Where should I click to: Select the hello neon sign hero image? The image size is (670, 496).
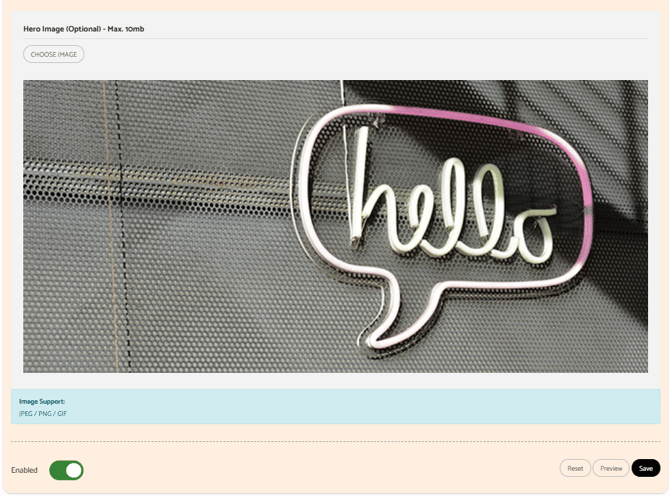coord(335,226)
